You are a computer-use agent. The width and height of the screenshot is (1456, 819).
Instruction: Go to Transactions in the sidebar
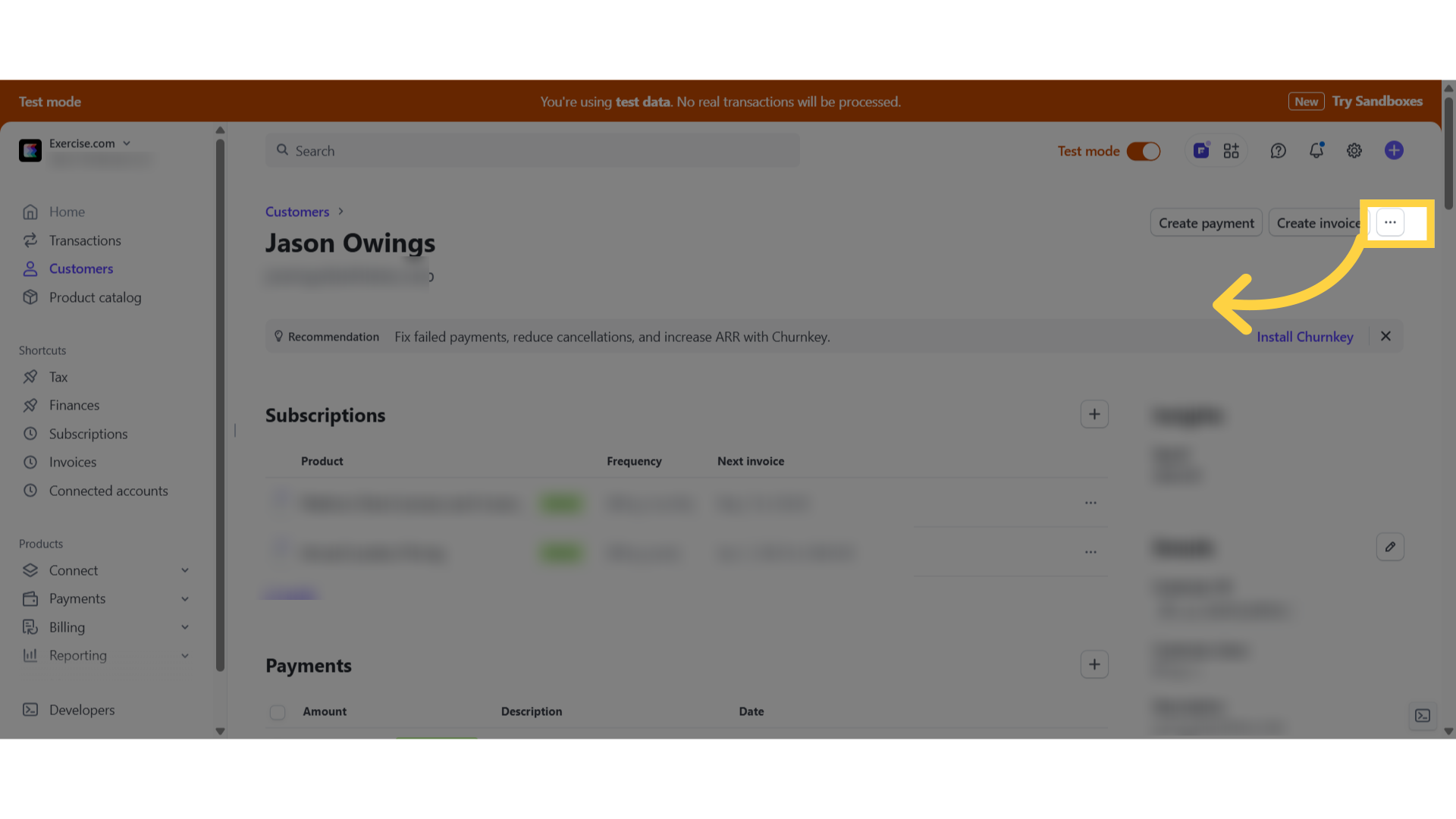[85, 240]
